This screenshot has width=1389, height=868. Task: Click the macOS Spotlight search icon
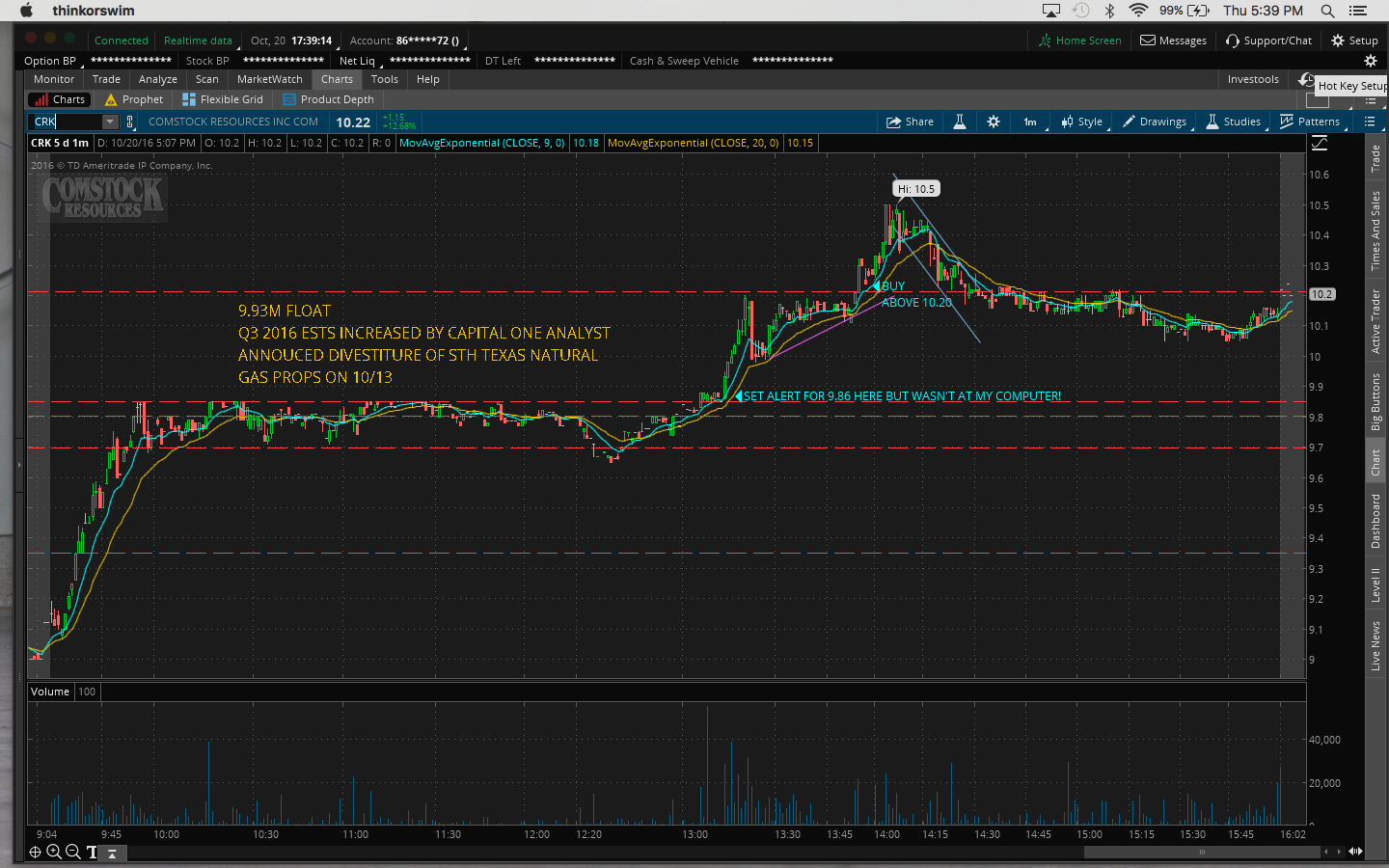coord(1327,11)
